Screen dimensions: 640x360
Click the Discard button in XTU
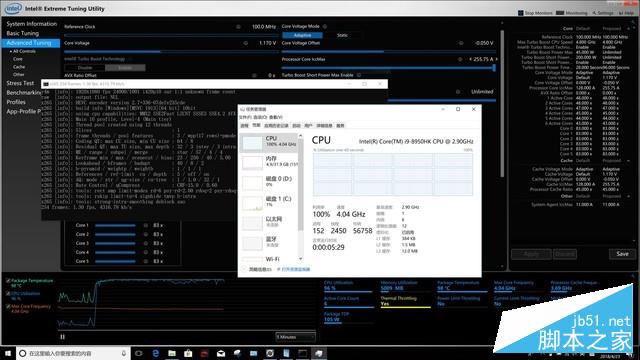pos(565,254)
